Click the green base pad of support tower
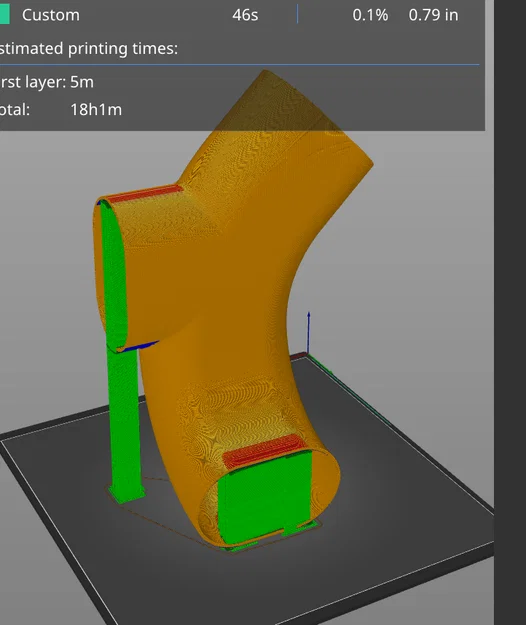Image resolution: width=526 pixels, height=625 pixels. 127,495
